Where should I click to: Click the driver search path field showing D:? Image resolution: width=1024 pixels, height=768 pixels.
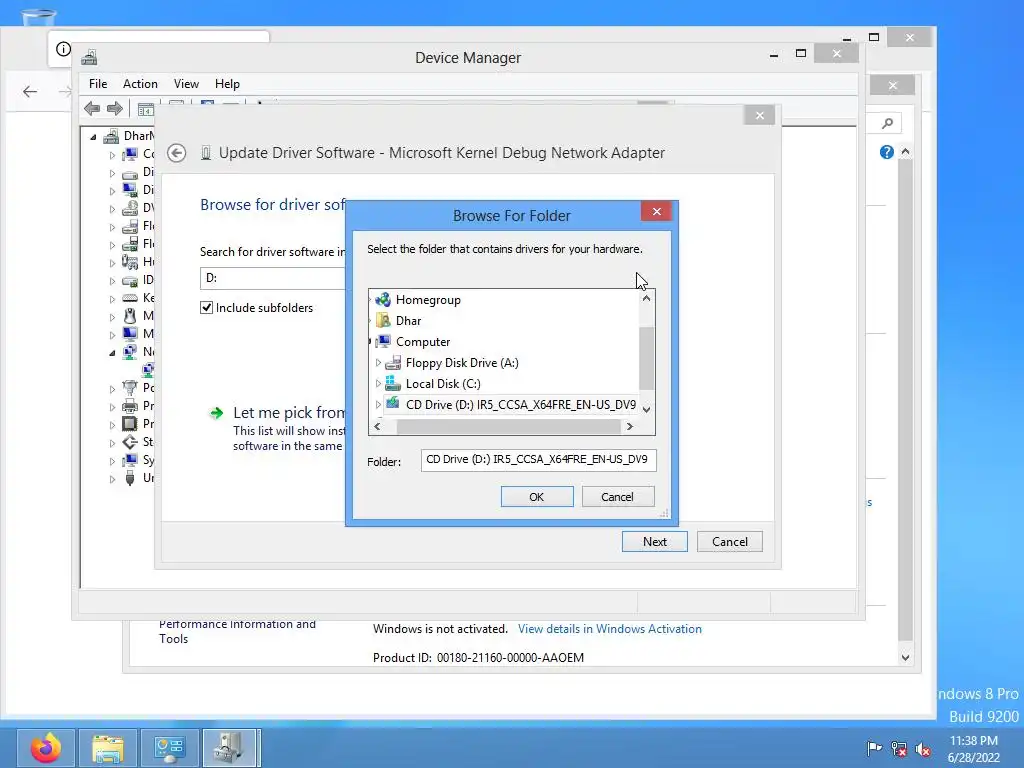(x=272, y=278)
